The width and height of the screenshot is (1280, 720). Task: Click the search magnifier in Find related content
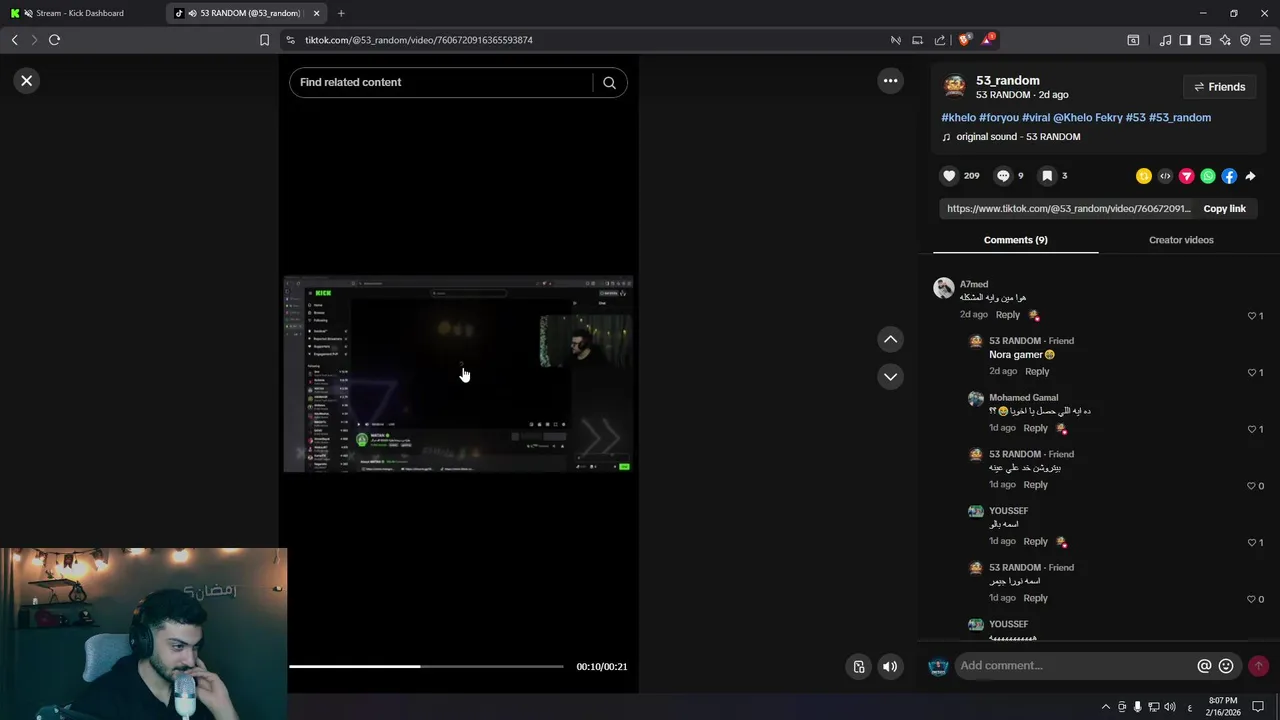click(x=609, y=83)
